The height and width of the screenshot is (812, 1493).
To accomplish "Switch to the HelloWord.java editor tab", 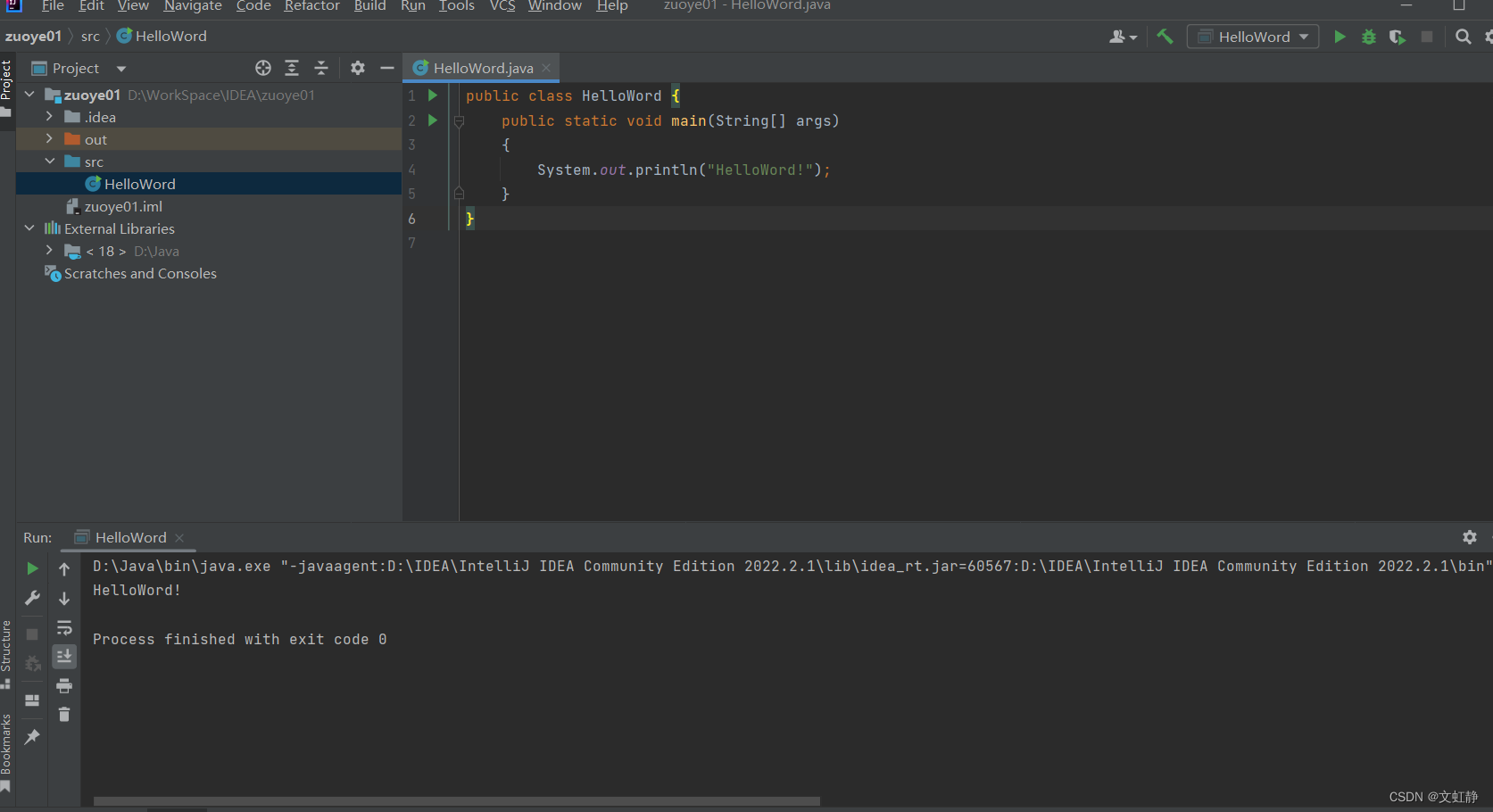I will (x=482, y=67).
